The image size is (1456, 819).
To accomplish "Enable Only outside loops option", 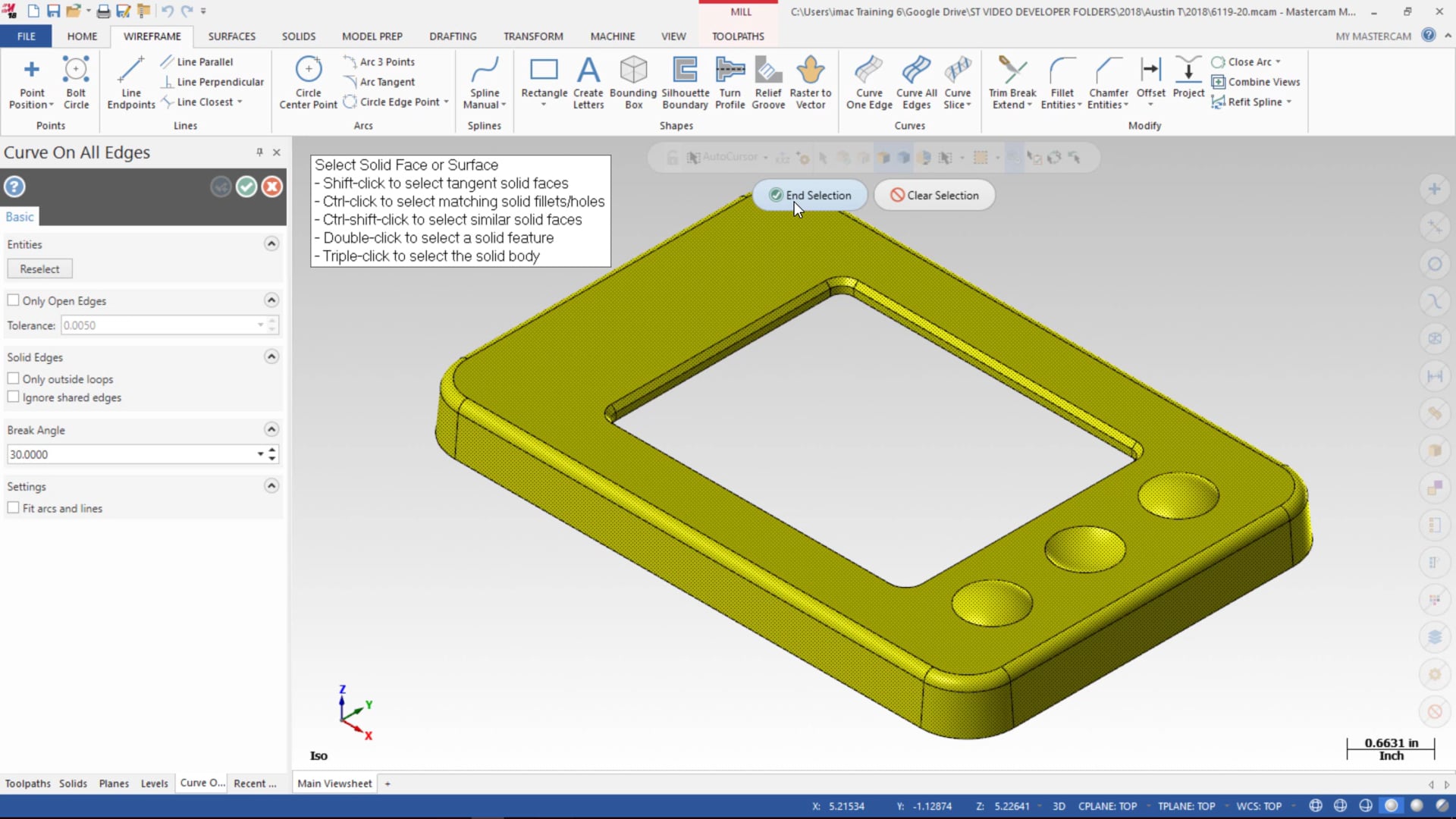I will [14, 378].
